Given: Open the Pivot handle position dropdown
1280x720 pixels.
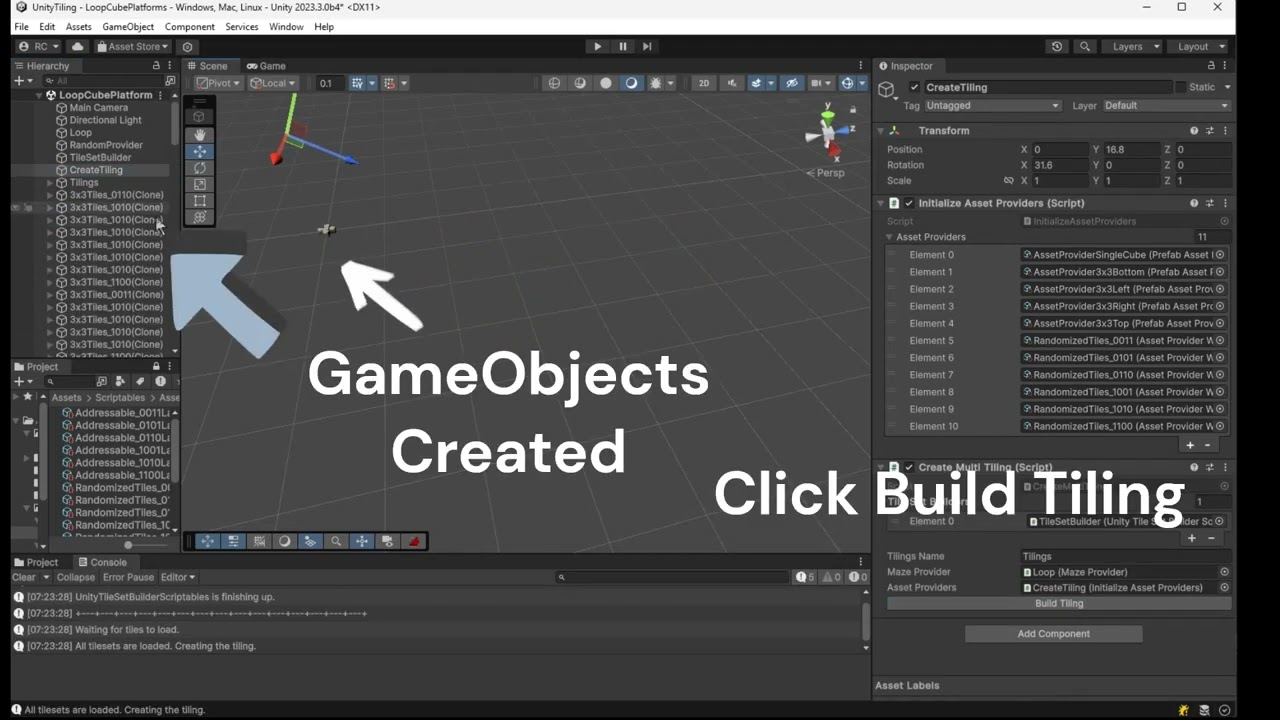Looking at the screenshot, I should pyautogui.click(x=218, y=83).
